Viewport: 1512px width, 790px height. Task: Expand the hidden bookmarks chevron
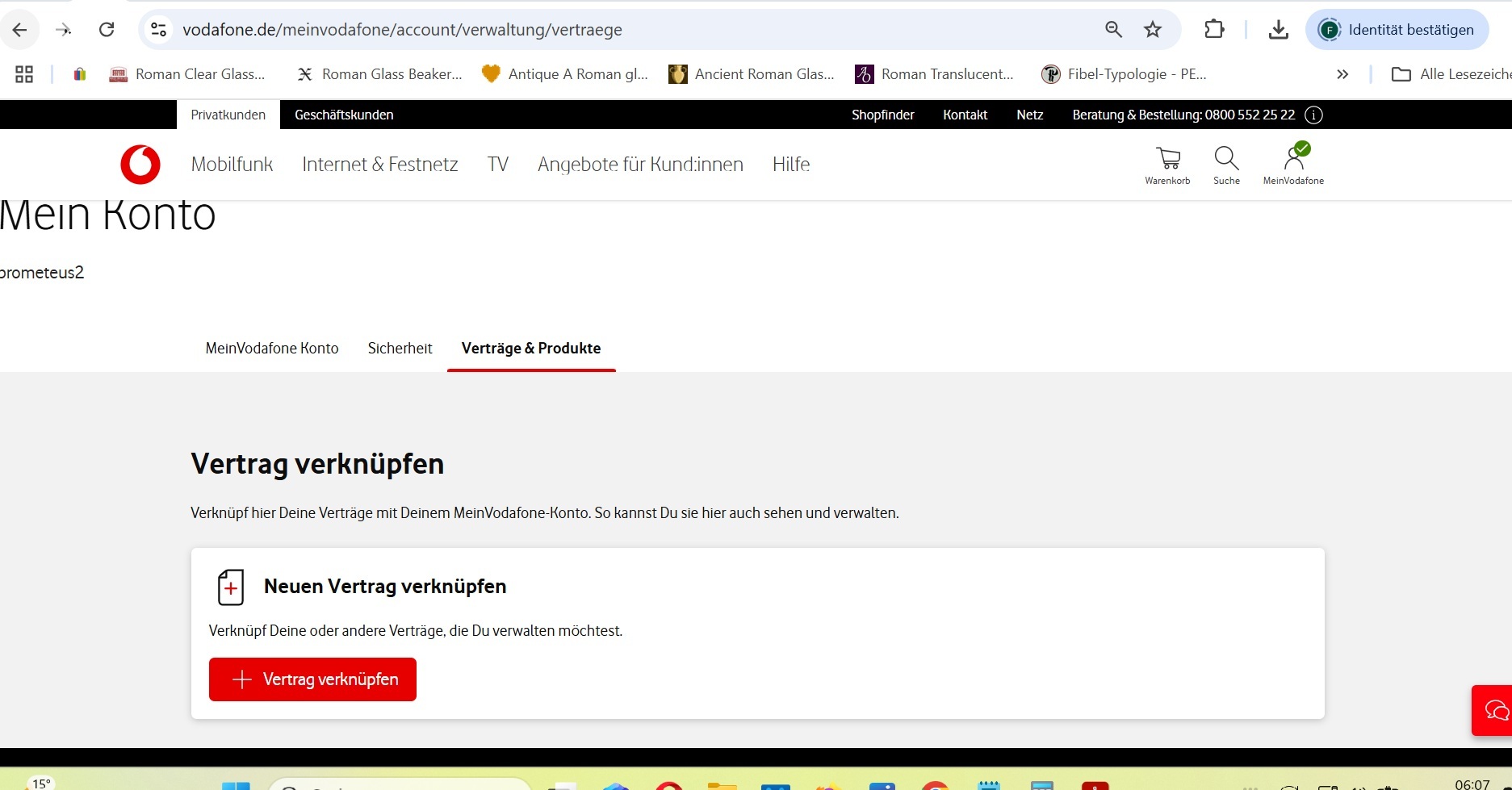tap(1342, 74)
